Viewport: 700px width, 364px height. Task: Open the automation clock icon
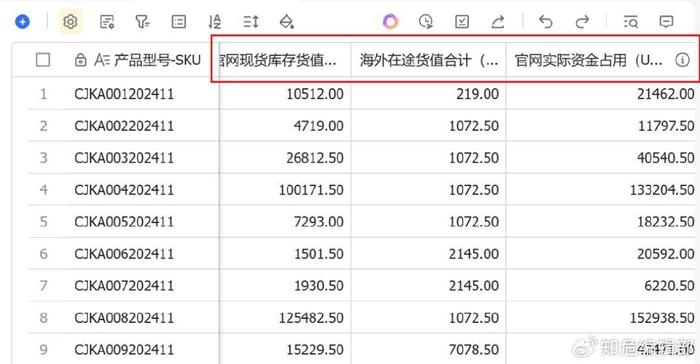[426, 21]
